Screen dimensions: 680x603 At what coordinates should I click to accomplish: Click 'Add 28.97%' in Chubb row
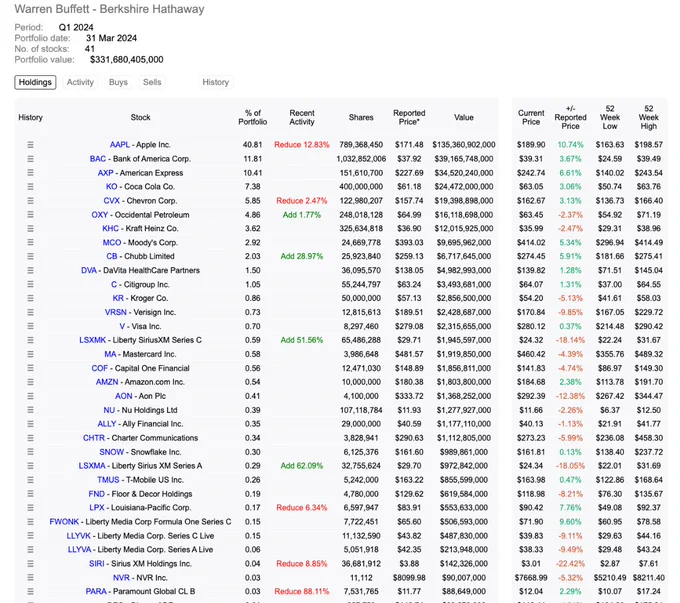click(302, 256)
